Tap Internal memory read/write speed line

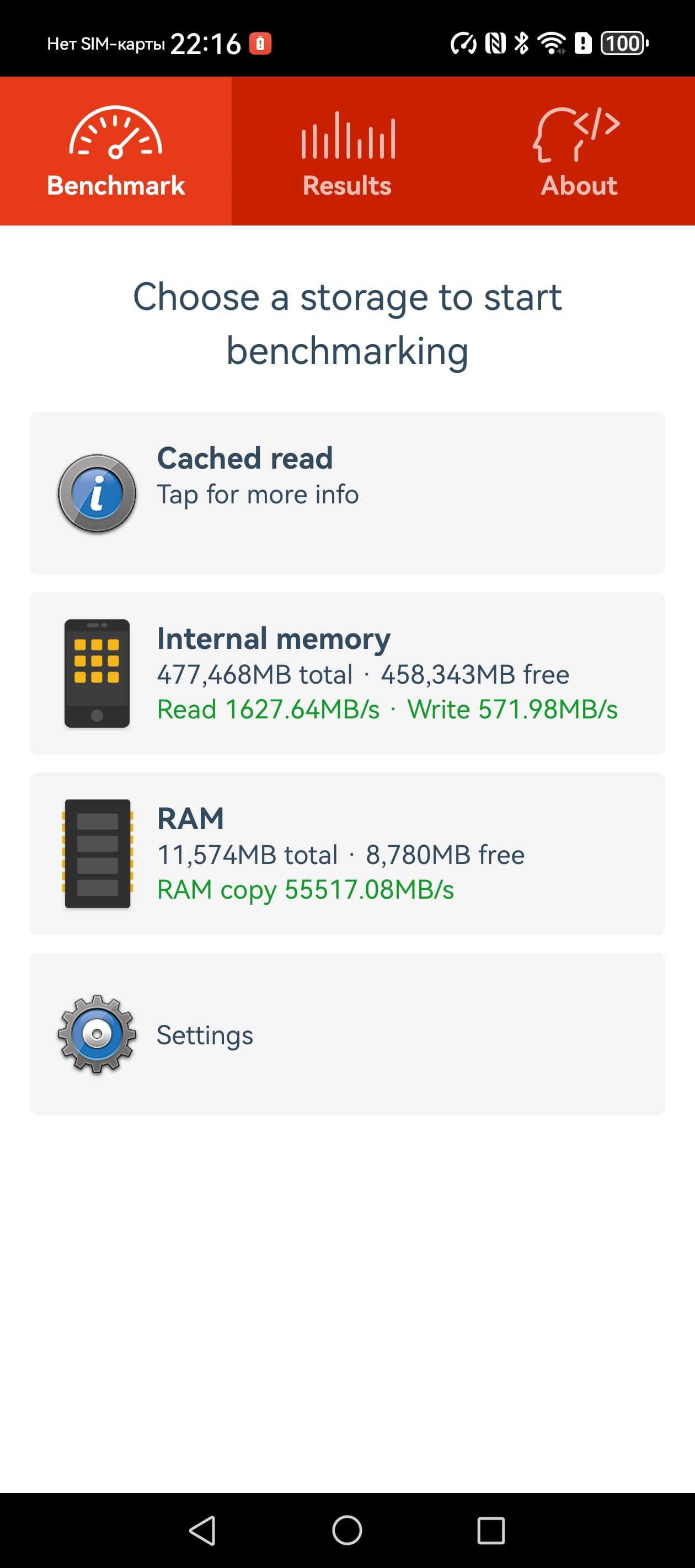387,710
